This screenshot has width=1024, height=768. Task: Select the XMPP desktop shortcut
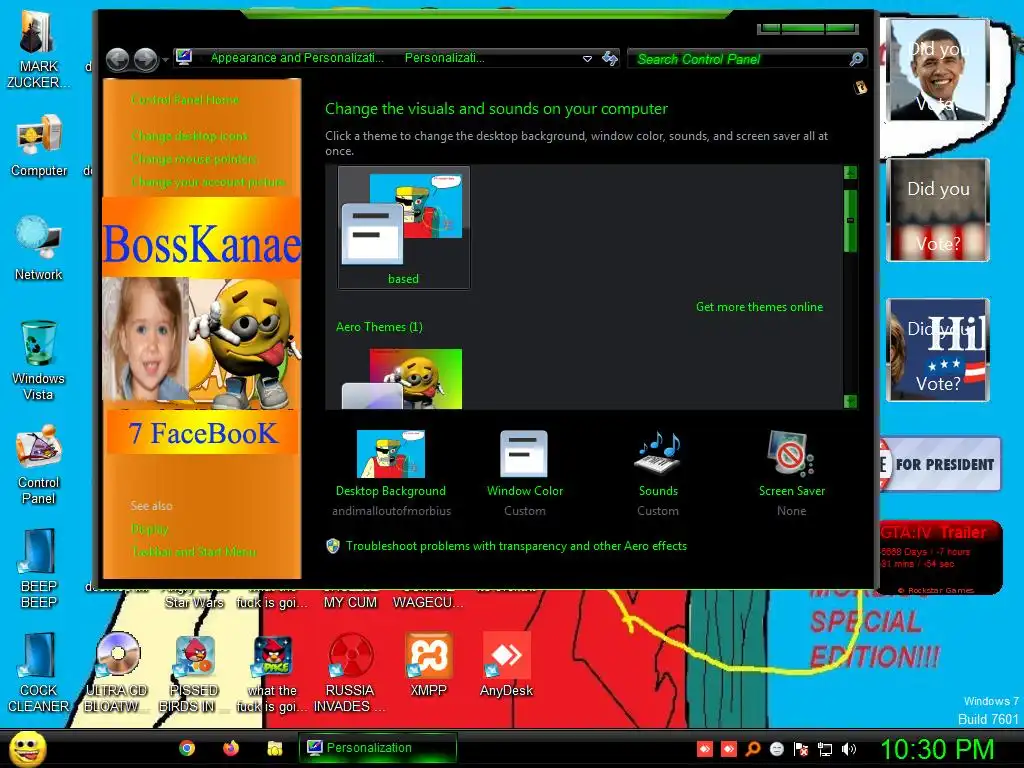(x=428, y=664)
